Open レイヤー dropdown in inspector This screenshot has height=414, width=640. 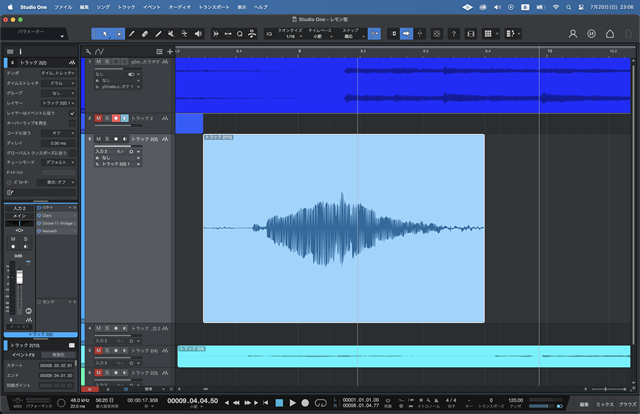(58, 103)
